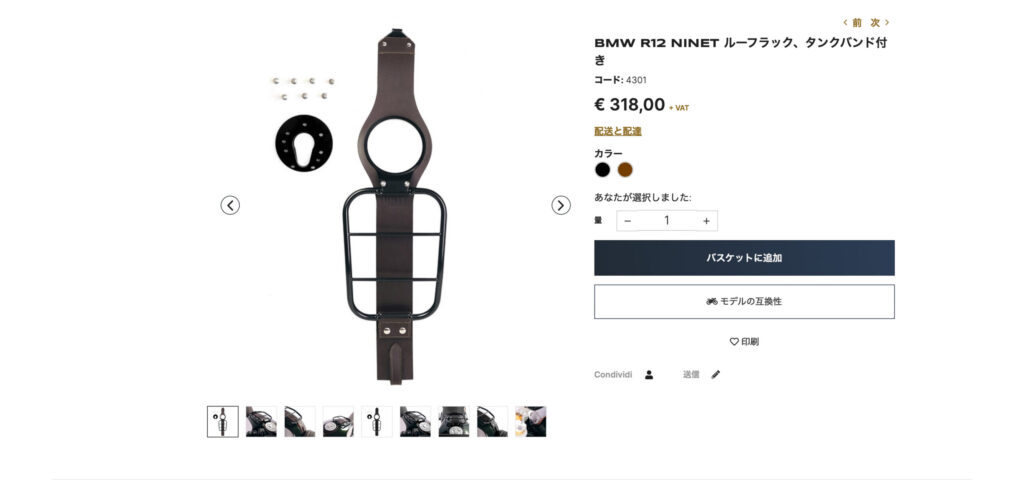
Task: Decrease quantity with the minus button
Action: pyautogui.click(x=628, y=221)
